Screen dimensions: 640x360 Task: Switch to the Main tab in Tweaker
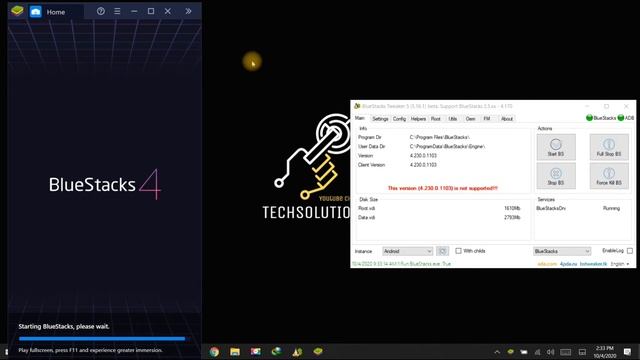[360, 118]
